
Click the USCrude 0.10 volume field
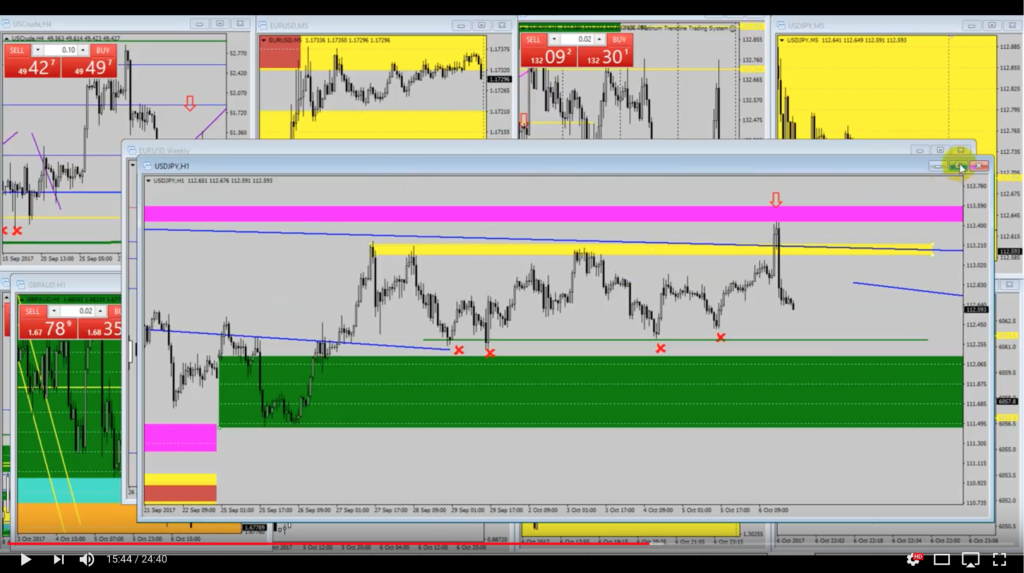[x=61, y=50]
